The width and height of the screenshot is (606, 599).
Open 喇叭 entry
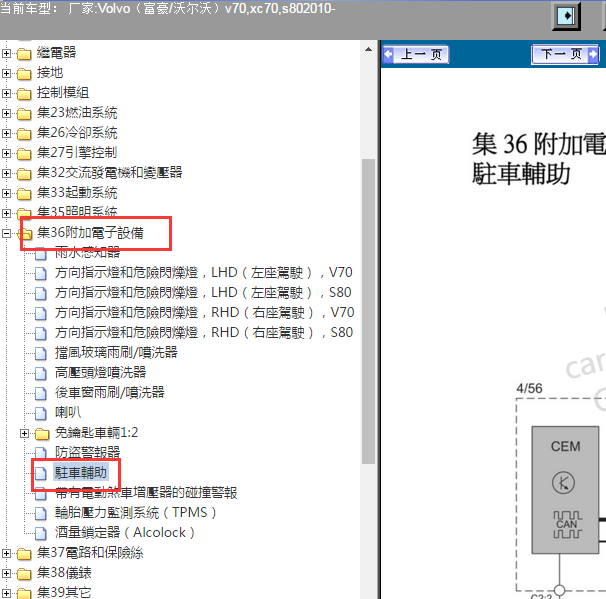(68, 413)
